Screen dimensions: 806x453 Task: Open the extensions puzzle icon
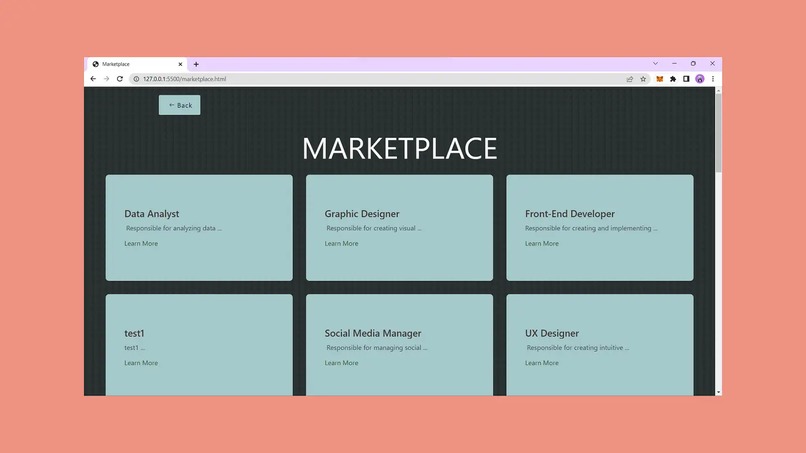(673, 79)
